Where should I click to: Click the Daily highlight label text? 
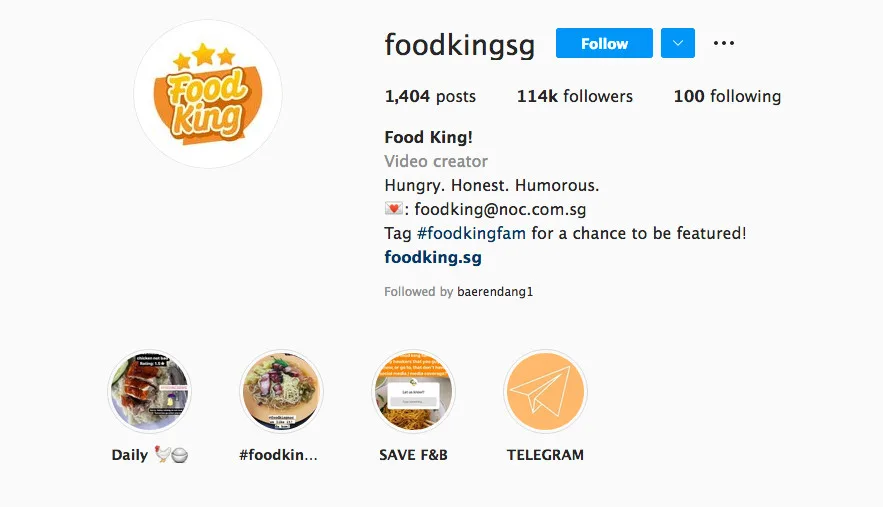click(130, 455)
